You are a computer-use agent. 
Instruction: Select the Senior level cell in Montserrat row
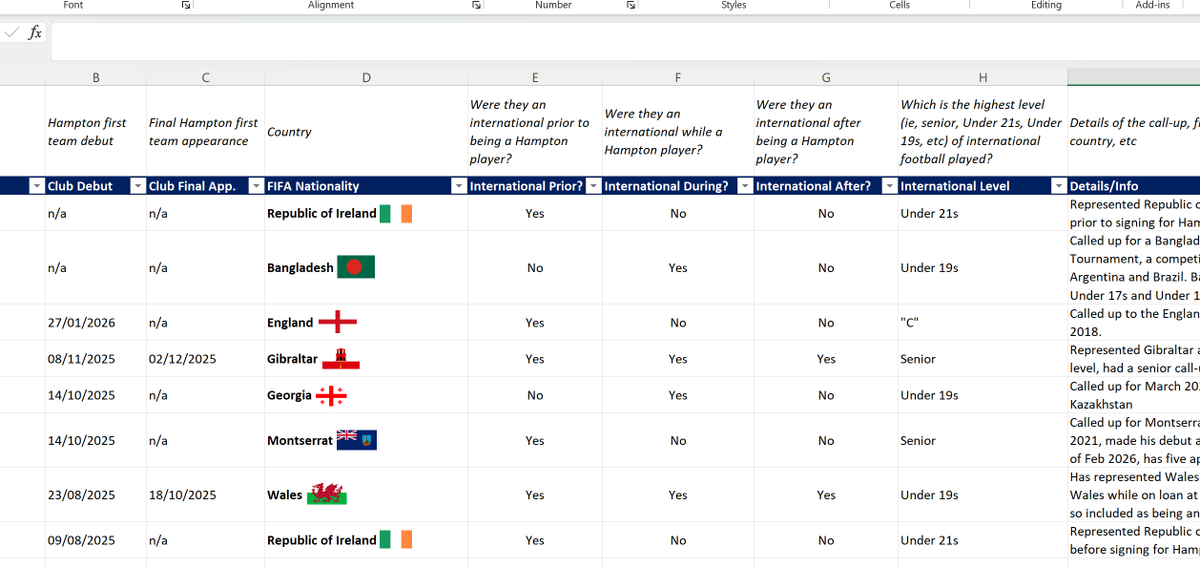pos(983,440)
